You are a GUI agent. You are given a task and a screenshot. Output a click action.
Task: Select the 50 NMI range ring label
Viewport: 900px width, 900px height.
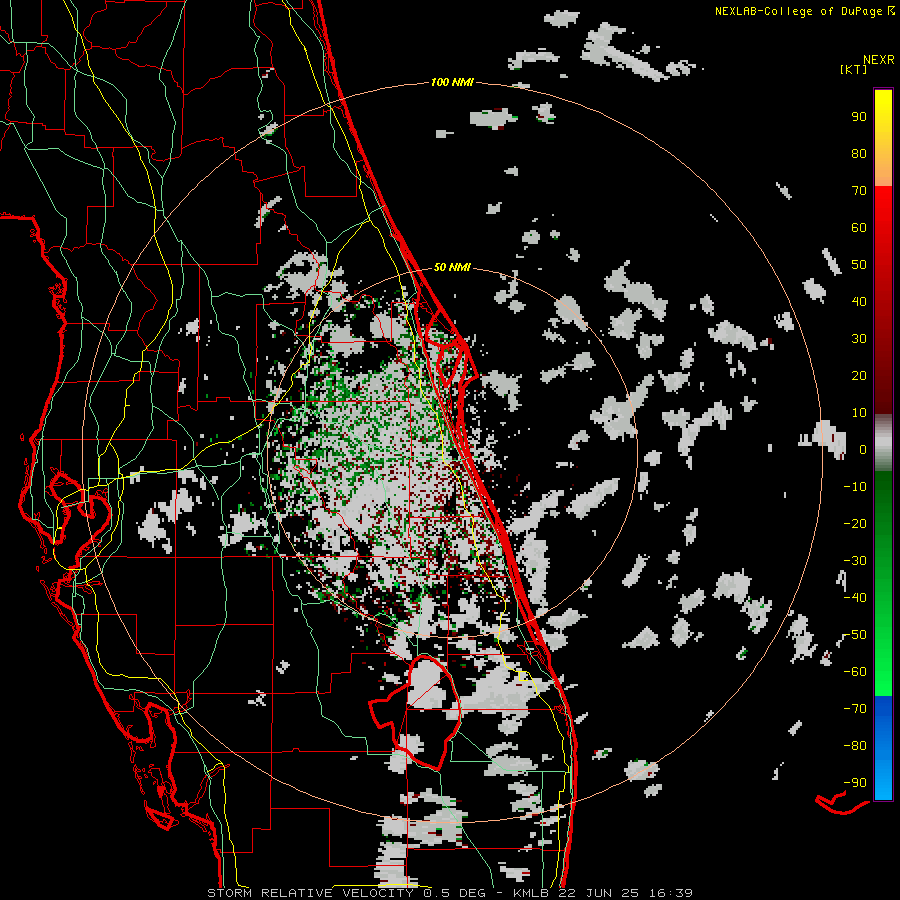point(452,267)
